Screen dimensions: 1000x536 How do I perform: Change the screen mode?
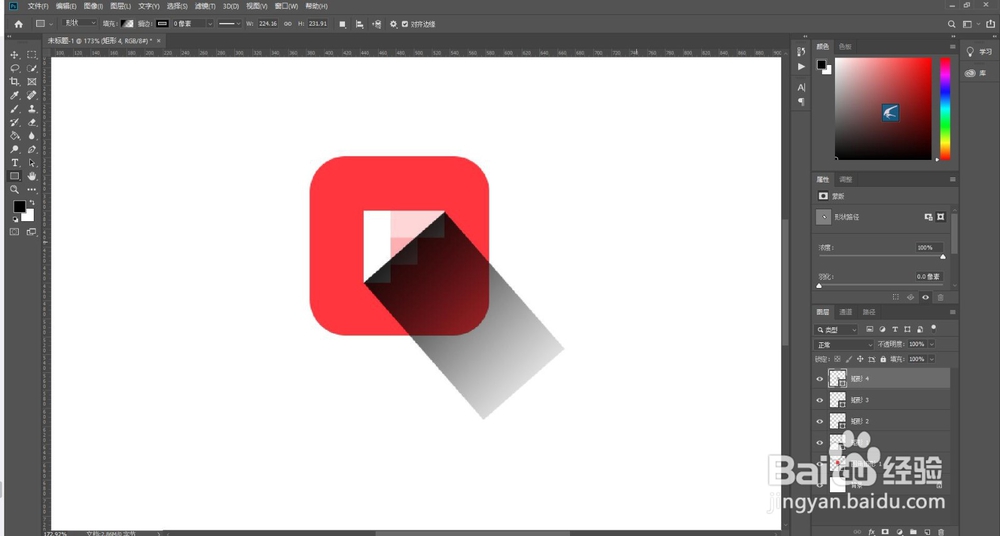point(32,232)
